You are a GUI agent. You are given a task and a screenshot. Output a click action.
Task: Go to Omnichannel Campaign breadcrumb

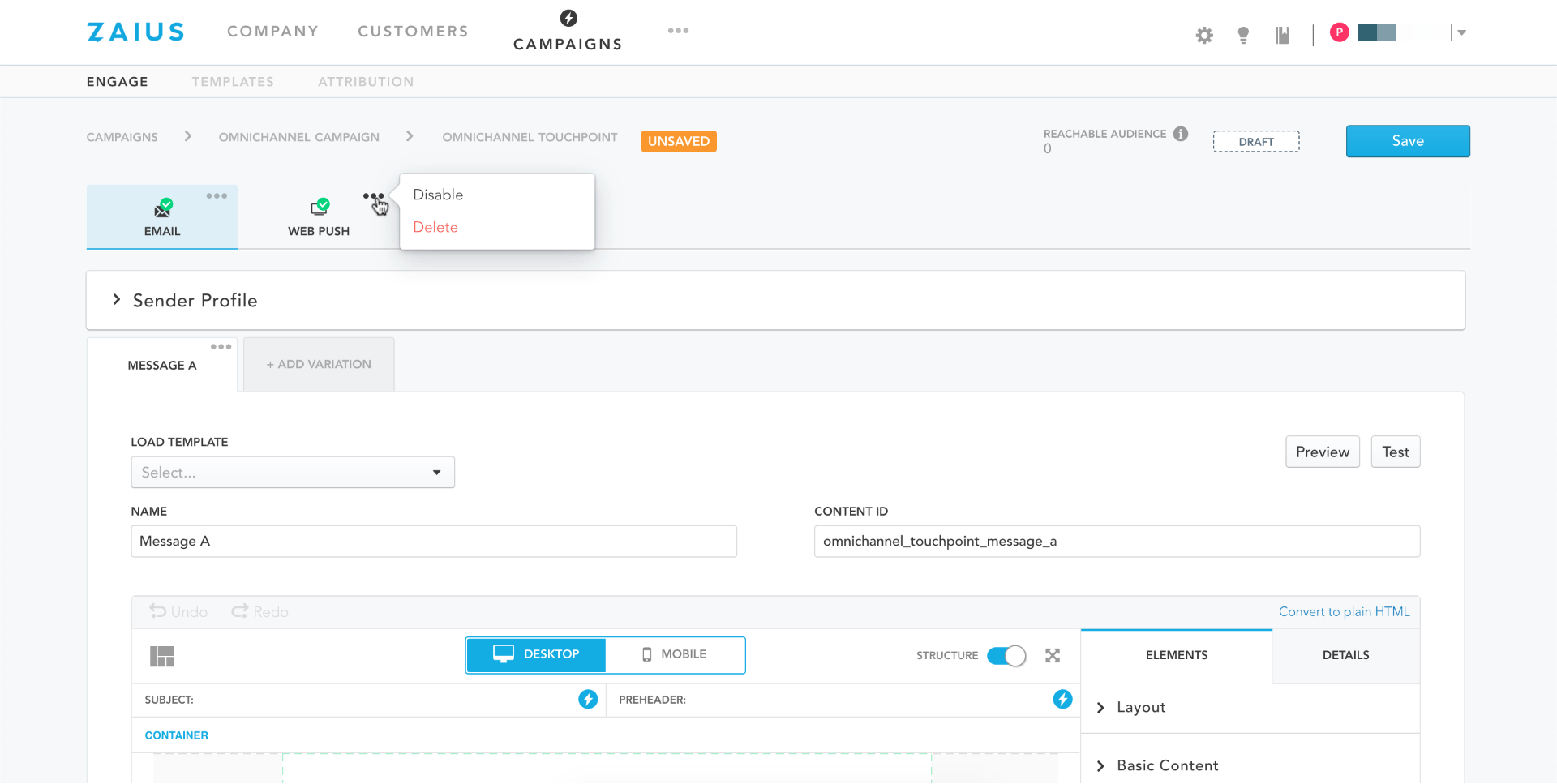(299, 137)
